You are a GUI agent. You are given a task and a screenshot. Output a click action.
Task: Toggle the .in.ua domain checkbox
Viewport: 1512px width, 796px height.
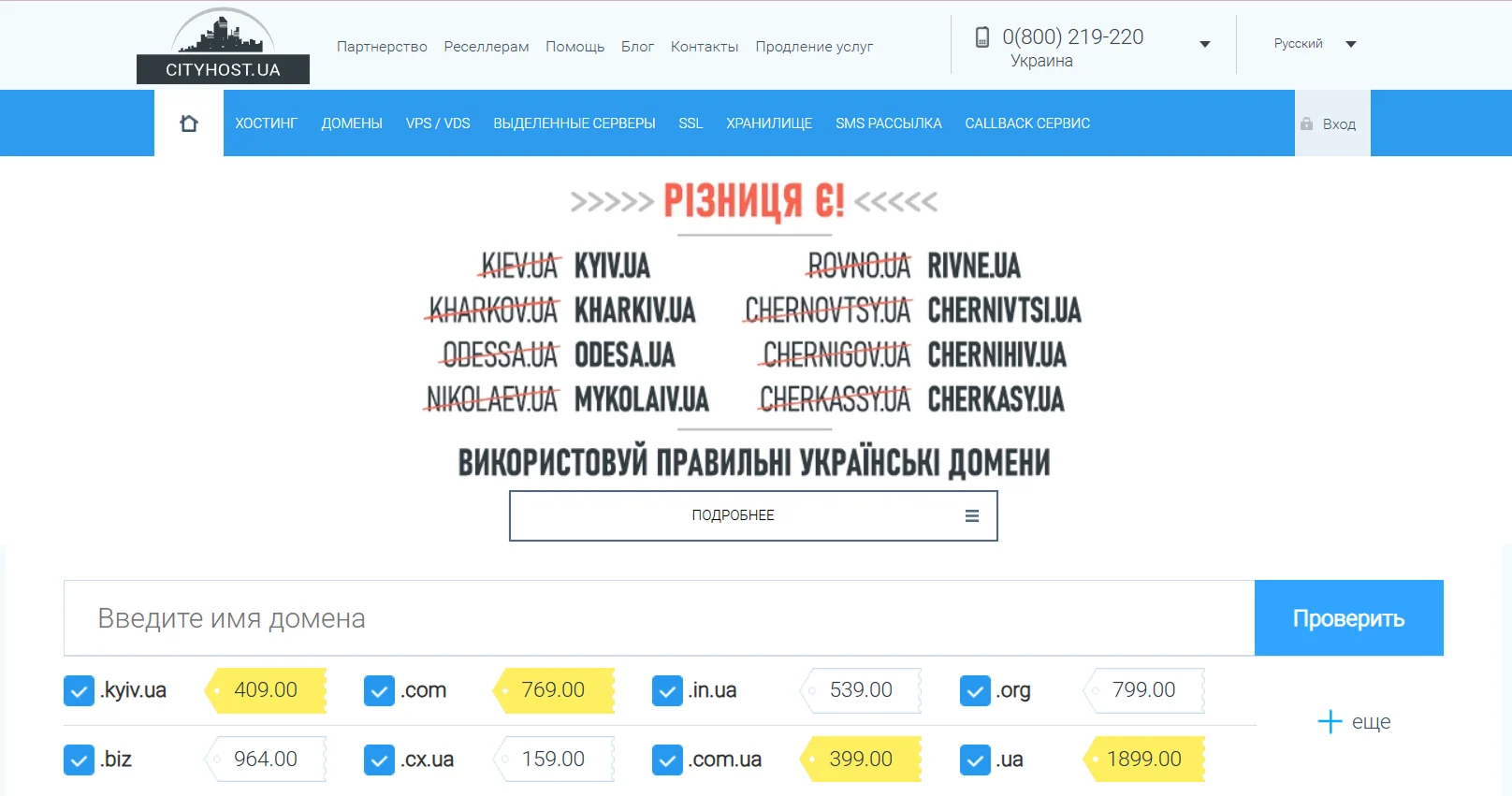tap(667, 690)
